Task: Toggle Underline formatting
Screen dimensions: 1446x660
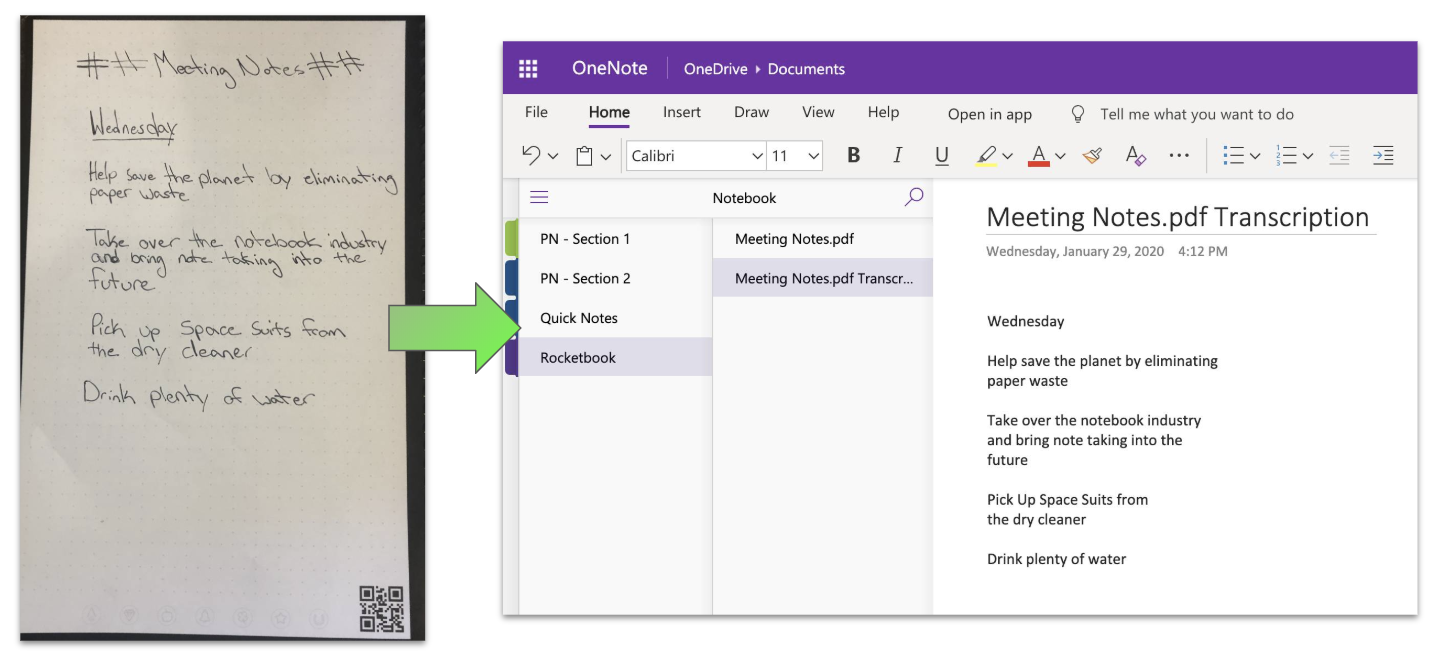Action: [941, 155]
